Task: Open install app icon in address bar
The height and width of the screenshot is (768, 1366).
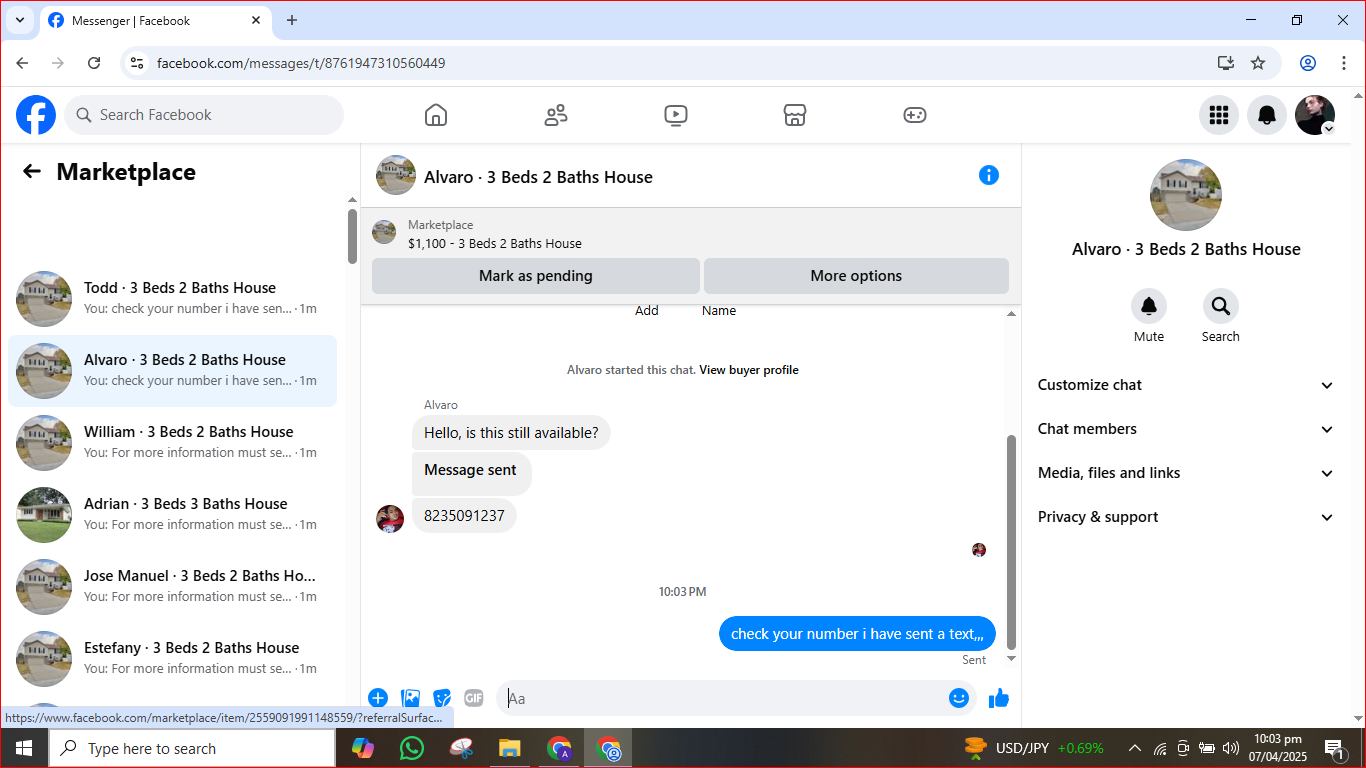Action: tap(1226, 63)
